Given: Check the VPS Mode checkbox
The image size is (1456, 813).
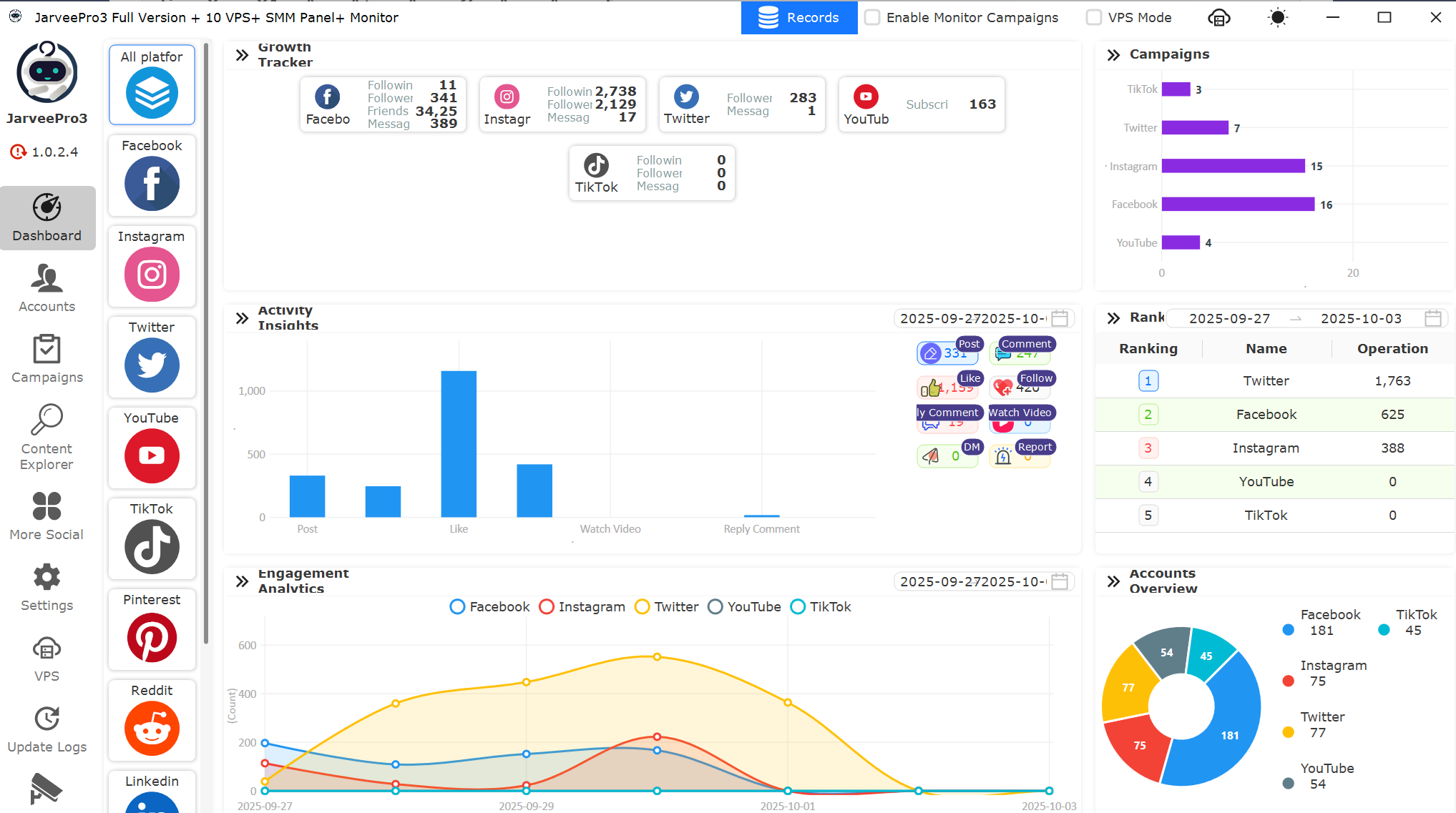Looking at the screenshot, I should tap(1094, 18).
